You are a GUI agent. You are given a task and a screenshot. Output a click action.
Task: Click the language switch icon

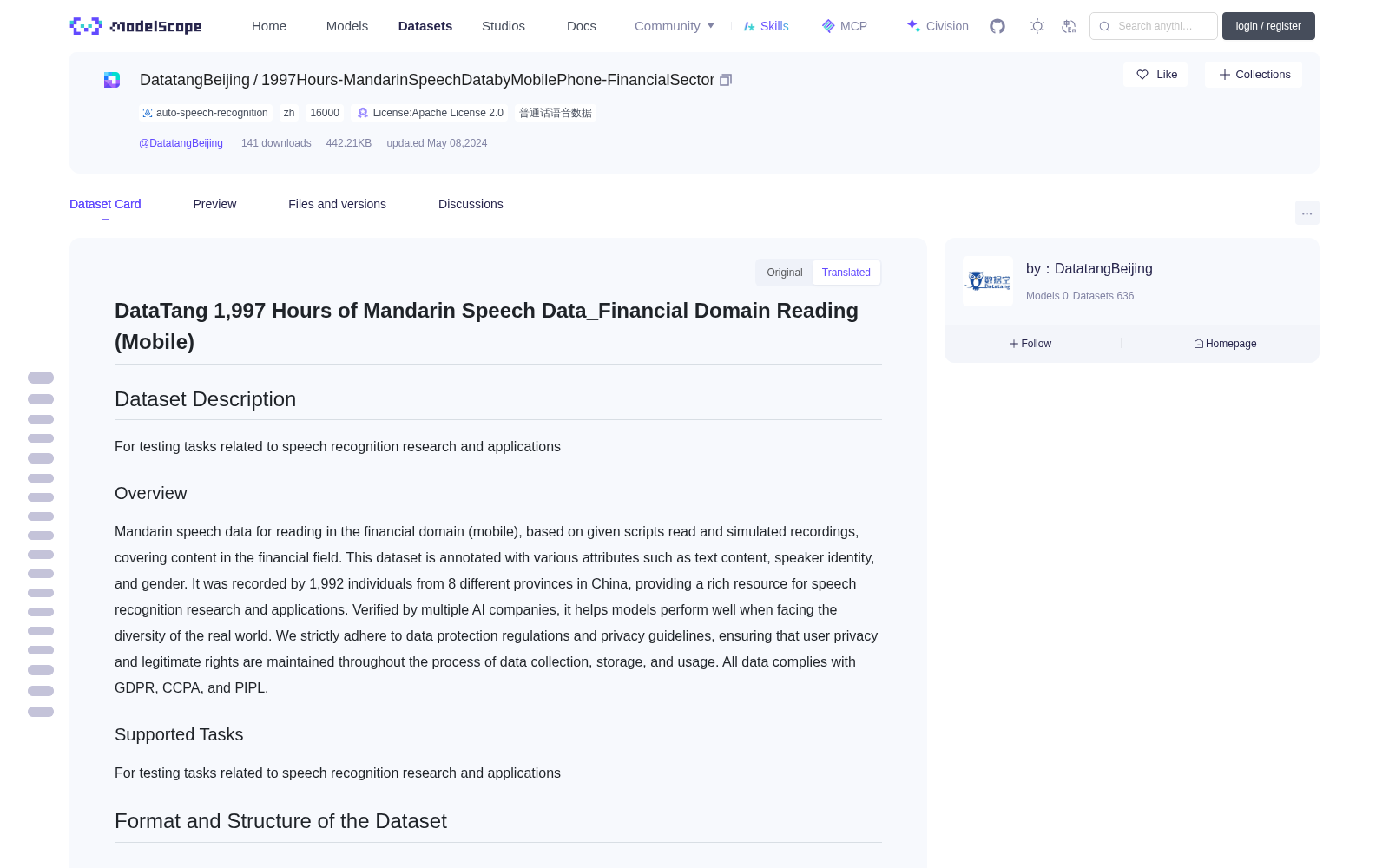point(1069,26)
